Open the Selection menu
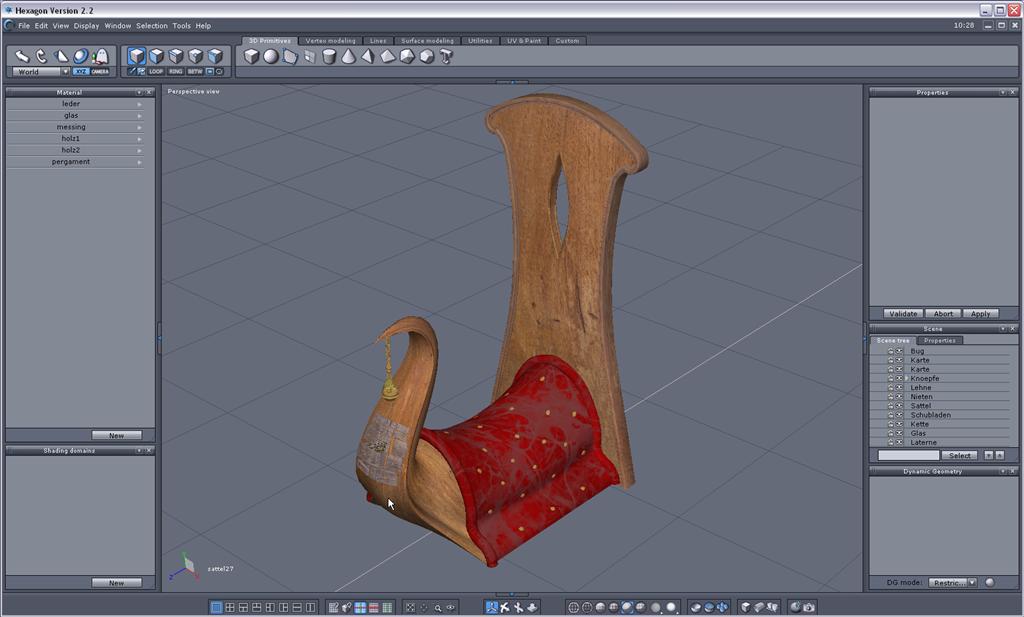Viewport: 1024px width, 617px height. (x=152, y=26)
